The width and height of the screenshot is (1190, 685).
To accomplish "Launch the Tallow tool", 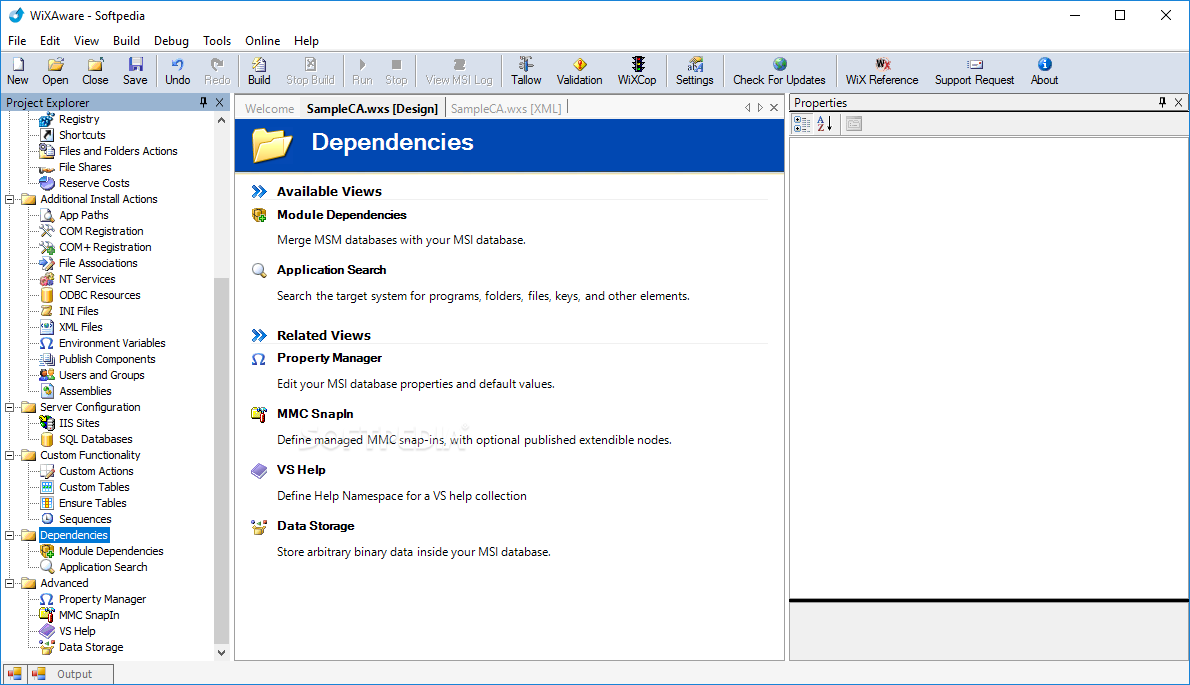I will (526, 71).
